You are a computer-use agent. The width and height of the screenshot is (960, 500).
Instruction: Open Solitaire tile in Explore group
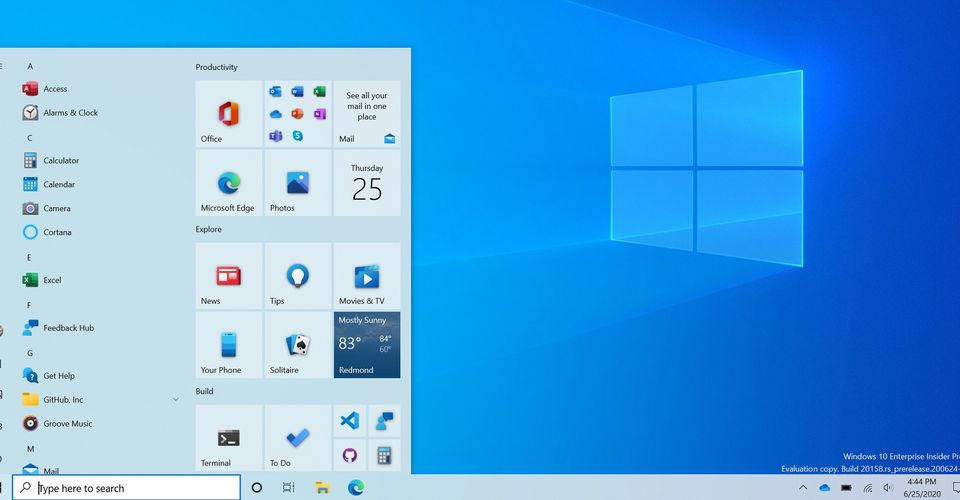(x=297, y=345)
